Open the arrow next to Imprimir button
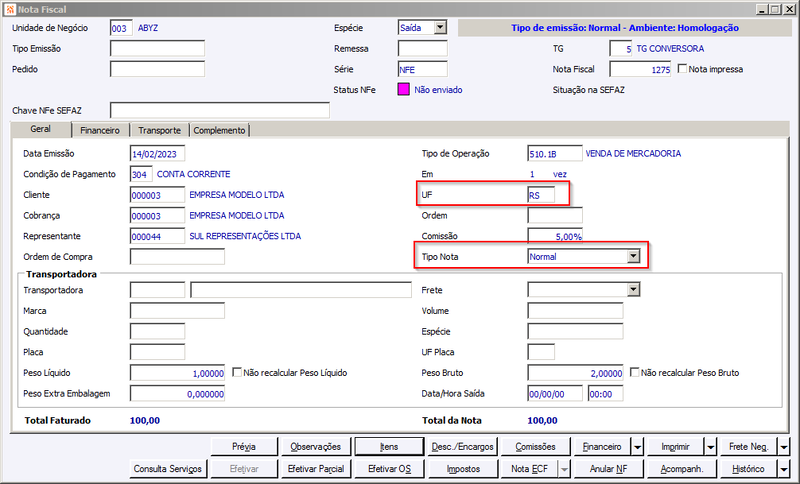This screenshot has height=484, width=800. click(711, 447)
